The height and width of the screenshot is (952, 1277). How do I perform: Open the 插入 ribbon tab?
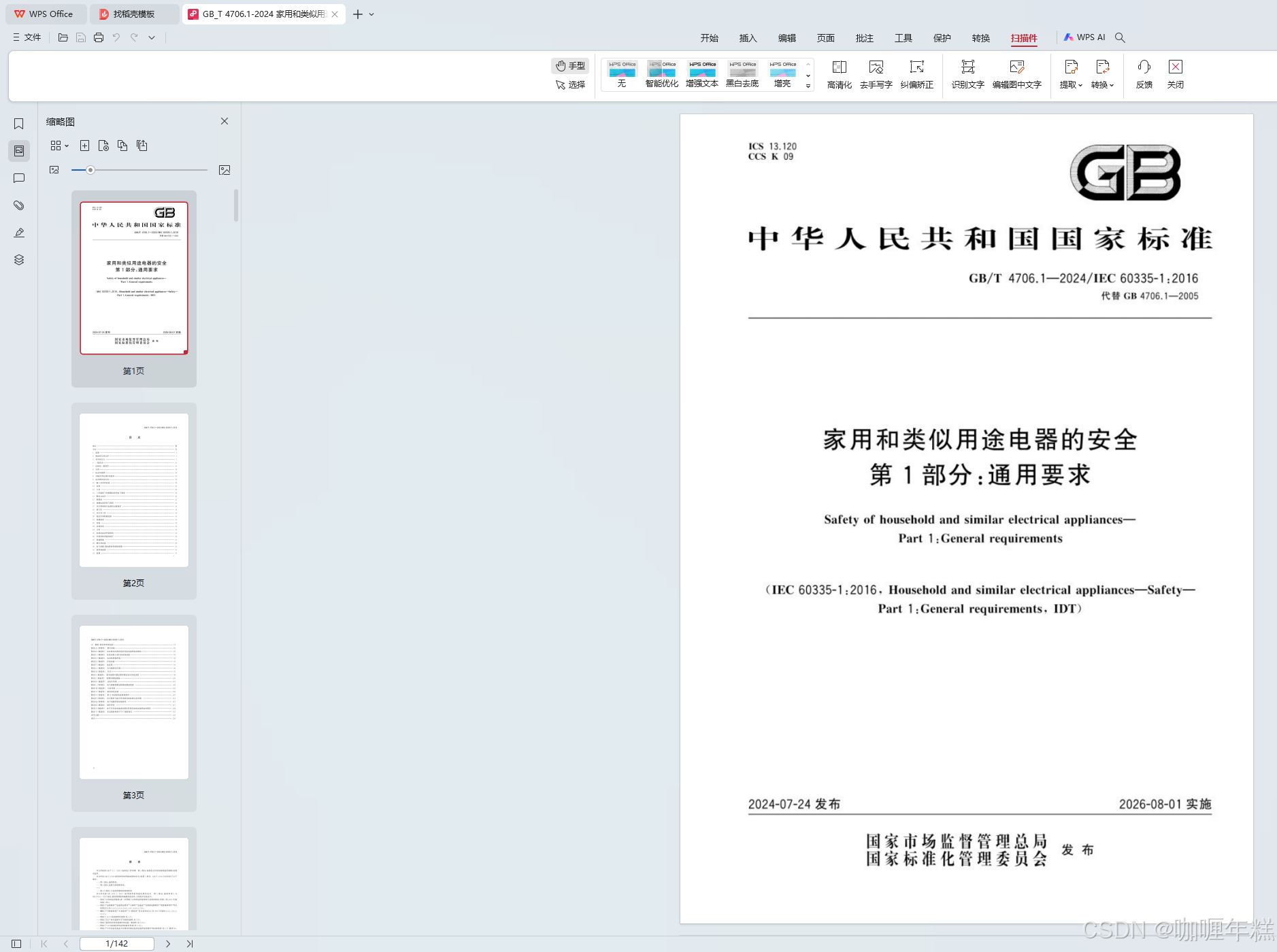pyautogui.click(x=748, y=38)
